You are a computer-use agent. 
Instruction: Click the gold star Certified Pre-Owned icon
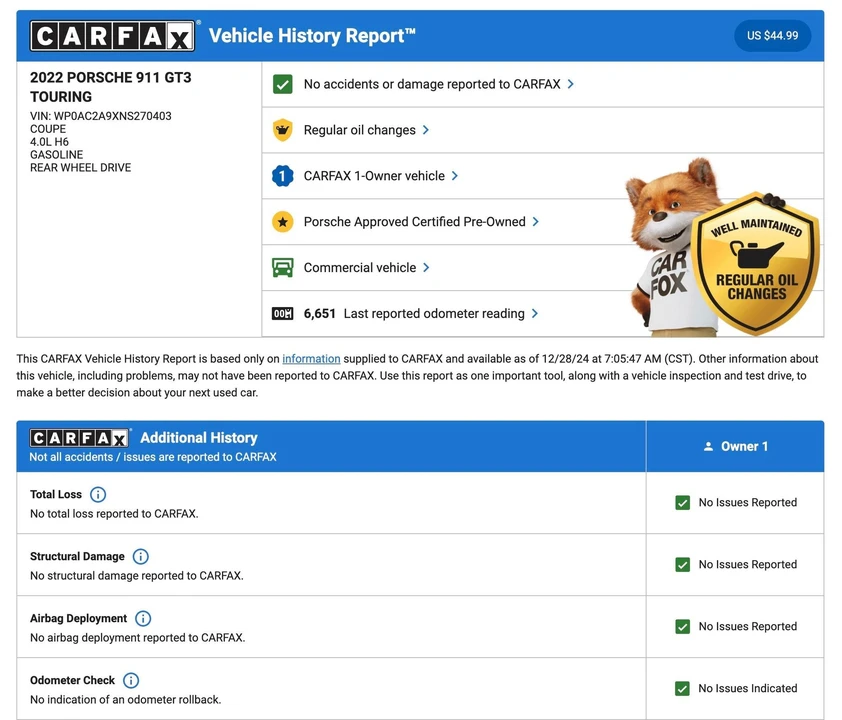(282, 222)
